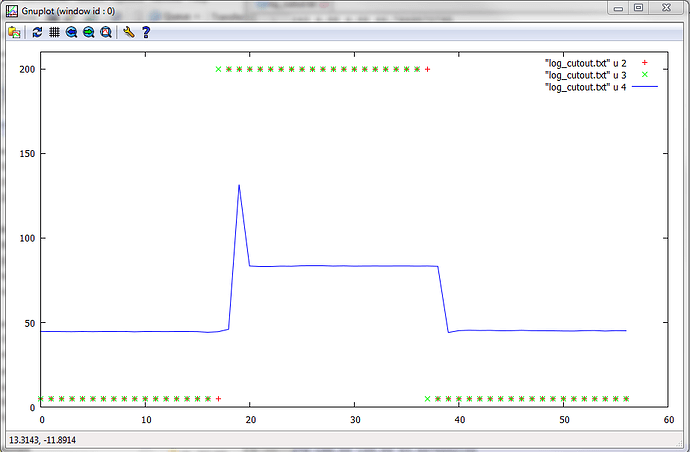Click the y-axis label 100
The height and width of the screenshot is (452, 690).
coord(27,238)
